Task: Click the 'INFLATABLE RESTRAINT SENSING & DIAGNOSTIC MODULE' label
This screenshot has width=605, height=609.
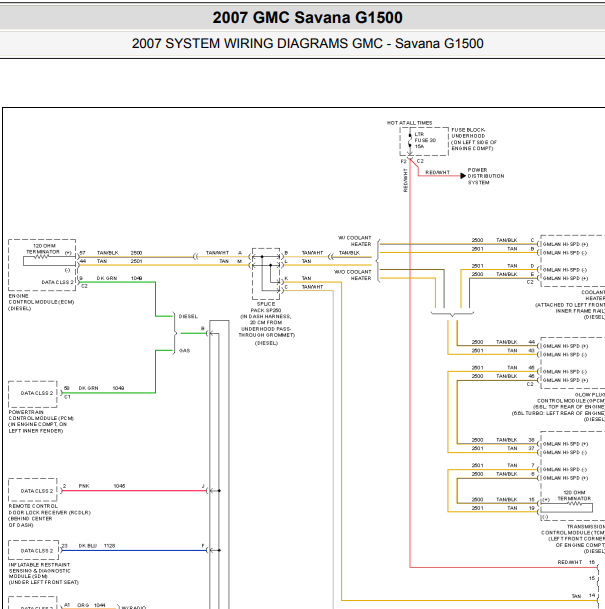Action: coord(43,573)
